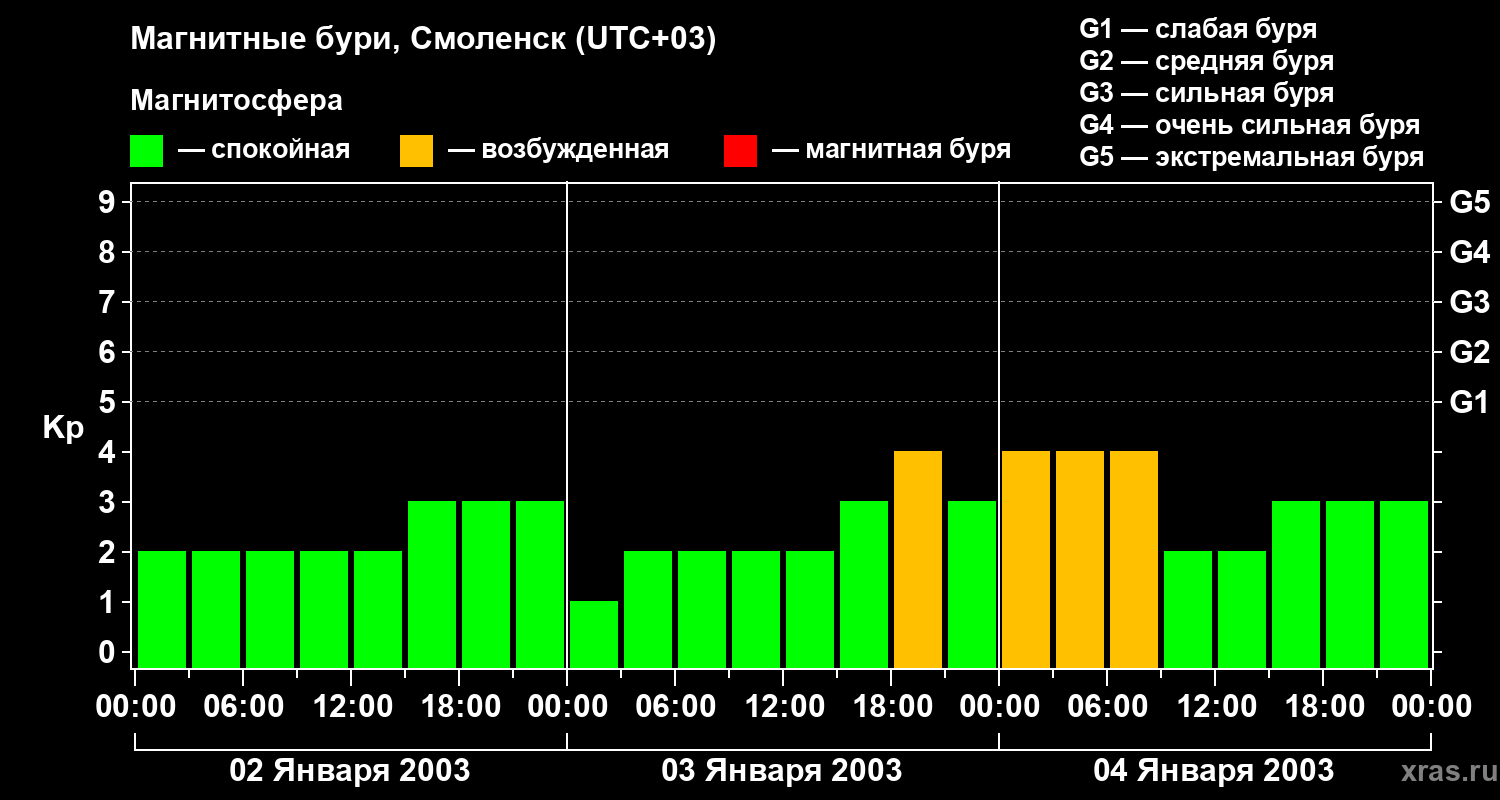Click the last green bar on 04 Января

tap(1404, 584)
